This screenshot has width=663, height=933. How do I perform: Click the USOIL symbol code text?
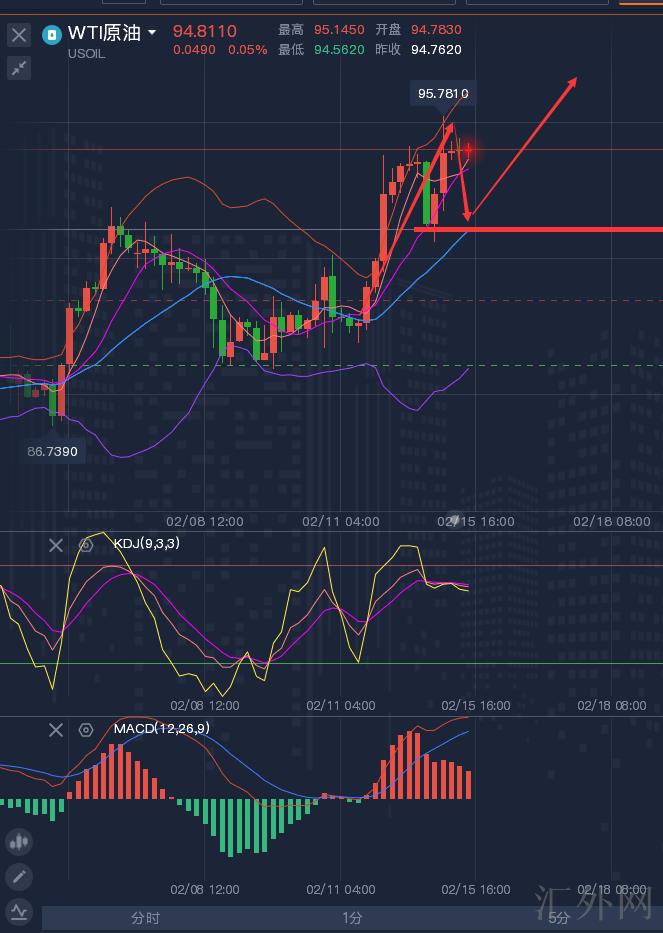(86, 54)
